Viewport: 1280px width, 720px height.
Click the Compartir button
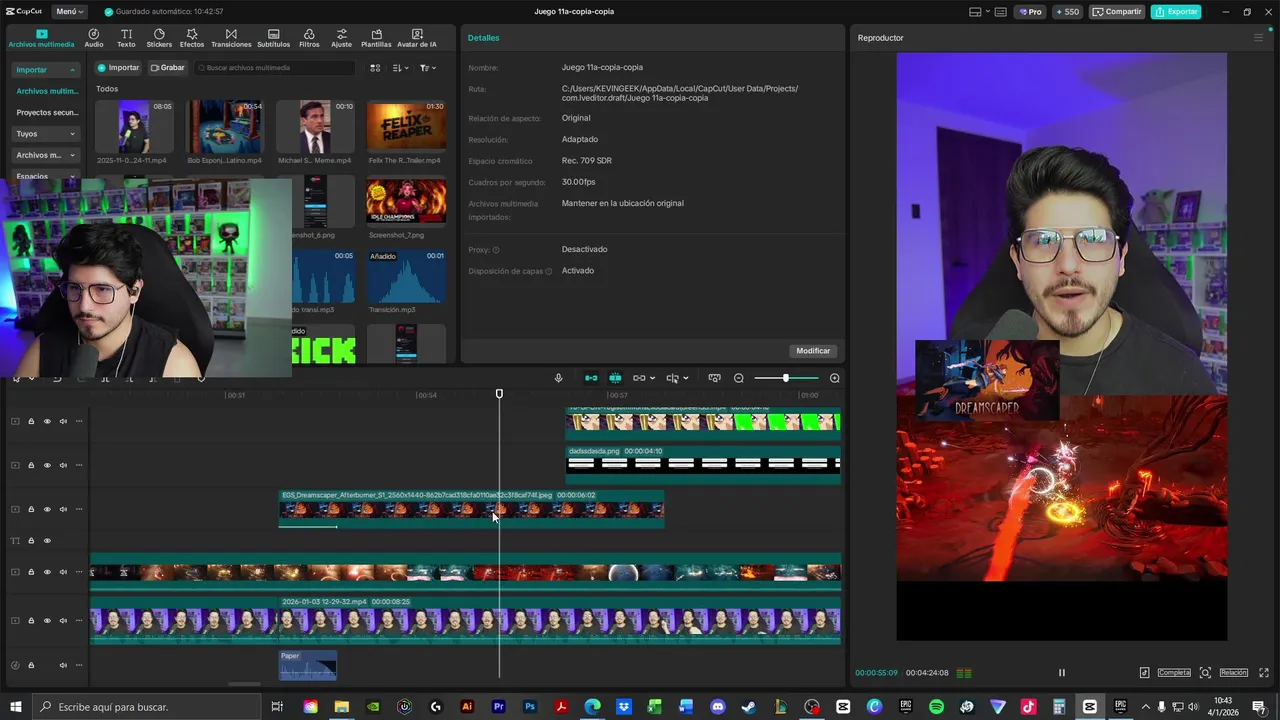pyautogui.click(x=1117, y=12)
